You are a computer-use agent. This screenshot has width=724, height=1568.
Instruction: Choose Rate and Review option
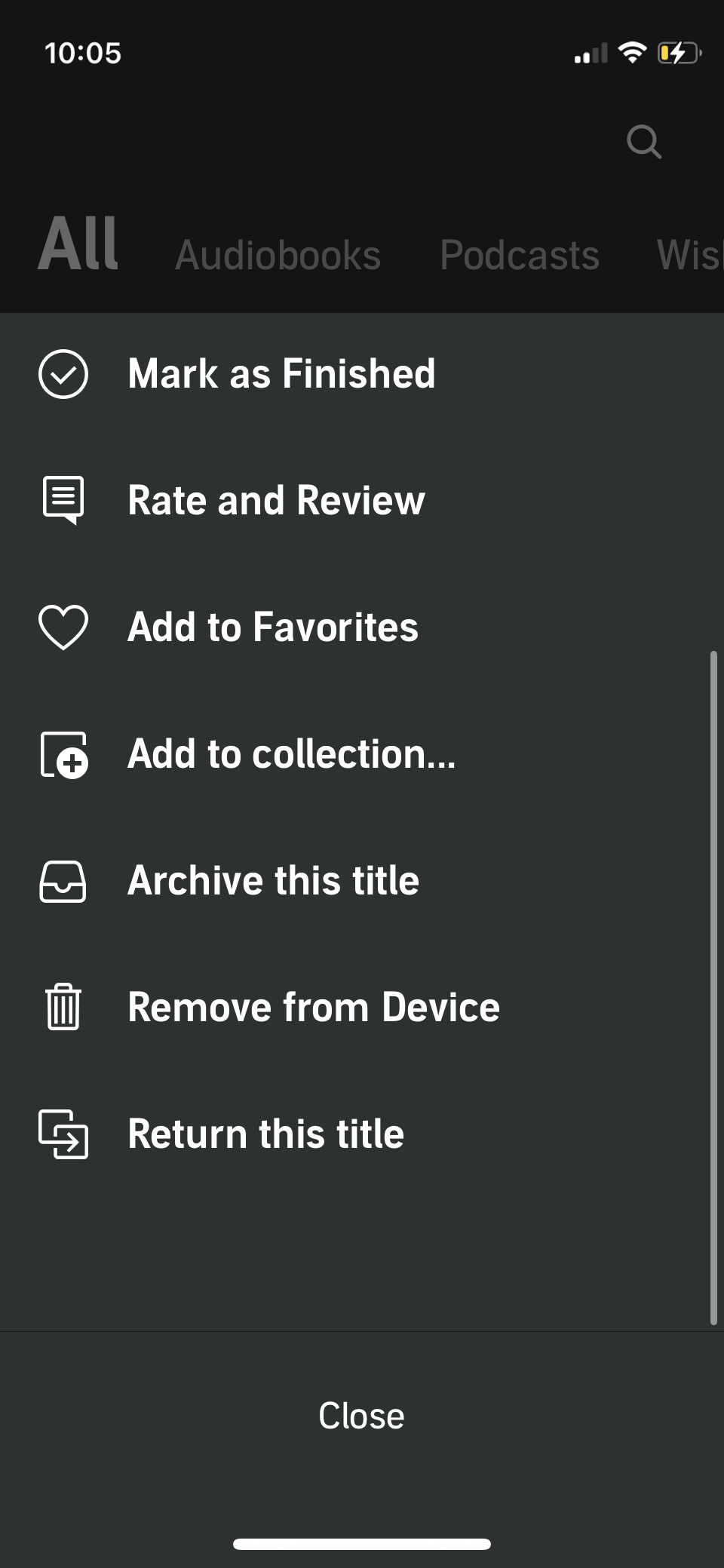(276, 500)
